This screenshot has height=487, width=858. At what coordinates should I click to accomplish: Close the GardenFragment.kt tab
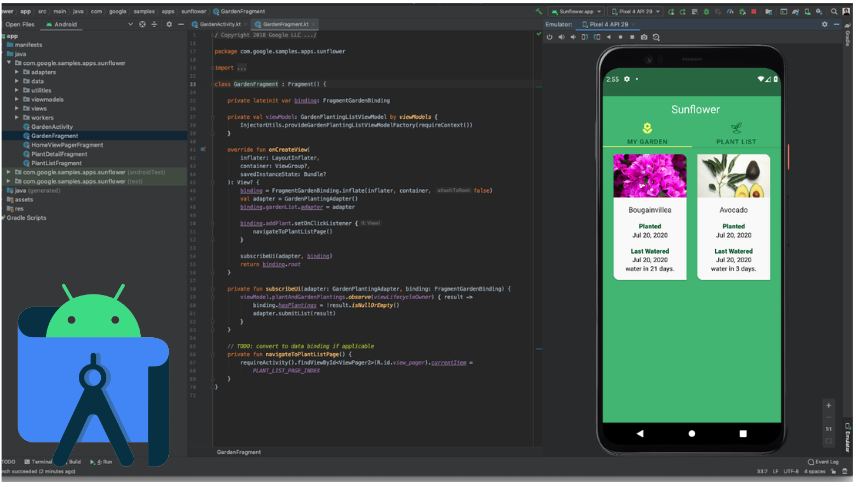[314, 24]
